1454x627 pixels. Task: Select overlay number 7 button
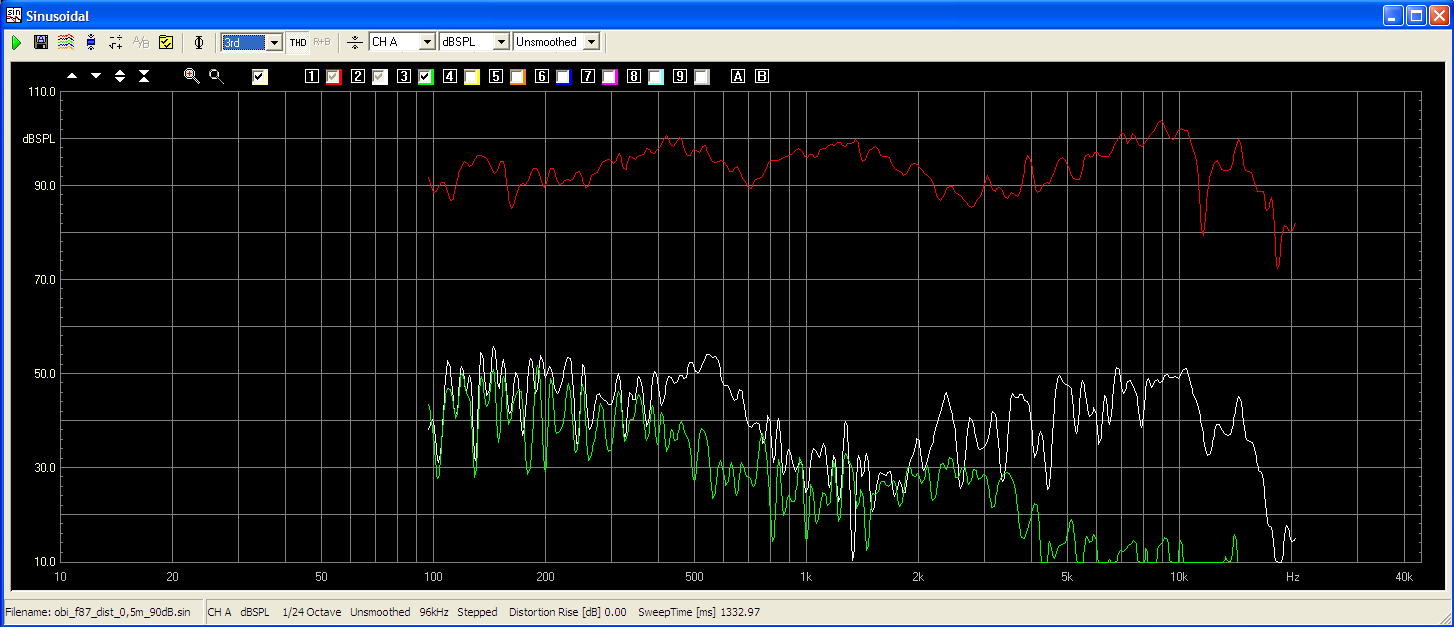[588, 77]
